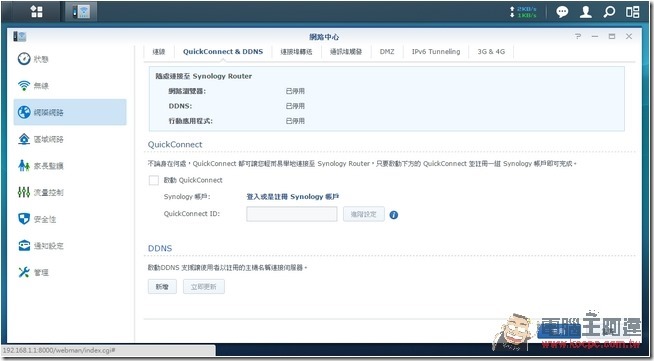Click the QuickConnect ID info icon

(393, 215)
